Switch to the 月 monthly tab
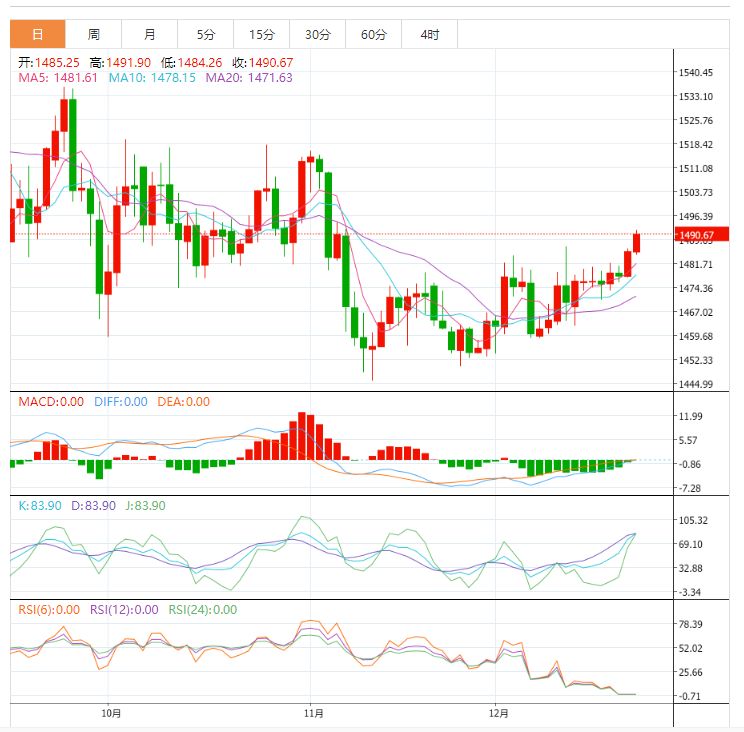The image size is (744, 732). 150,34
